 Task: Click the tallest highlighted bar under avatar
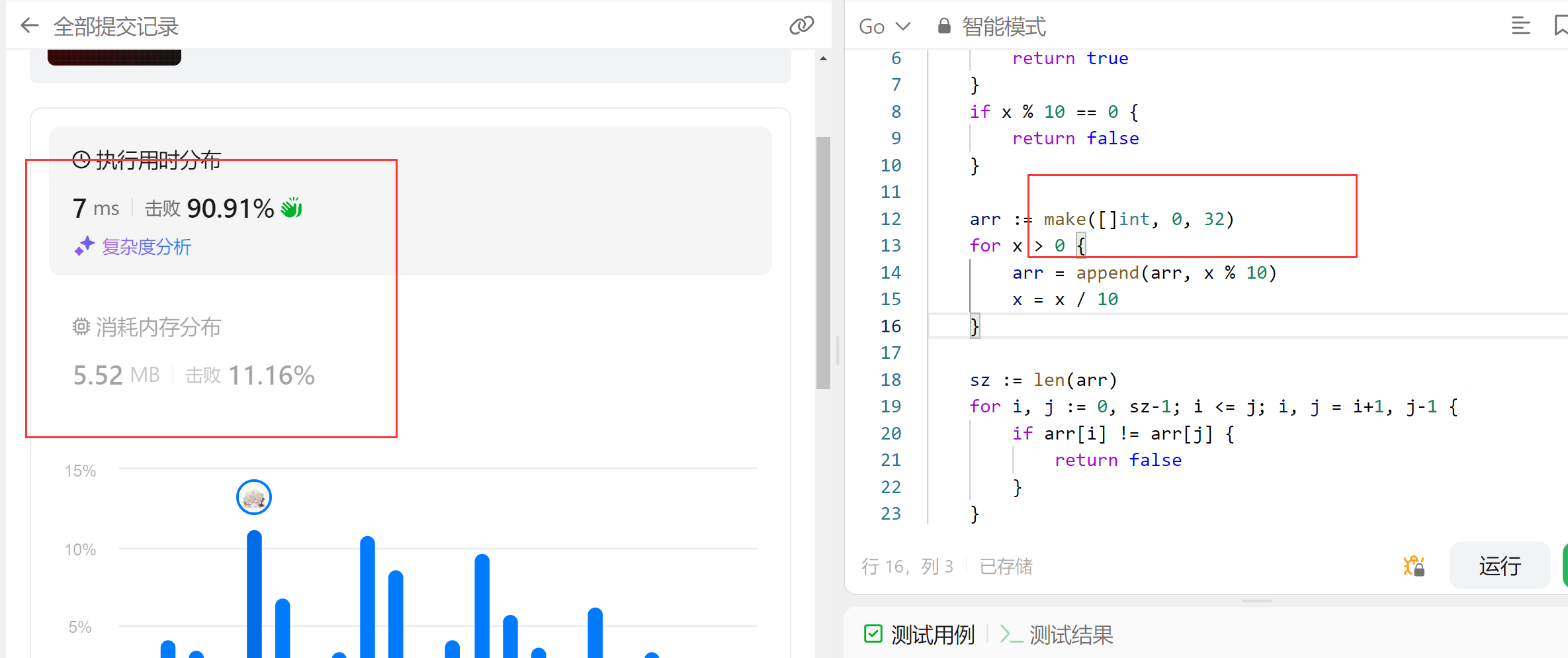[x=254, y=594]
